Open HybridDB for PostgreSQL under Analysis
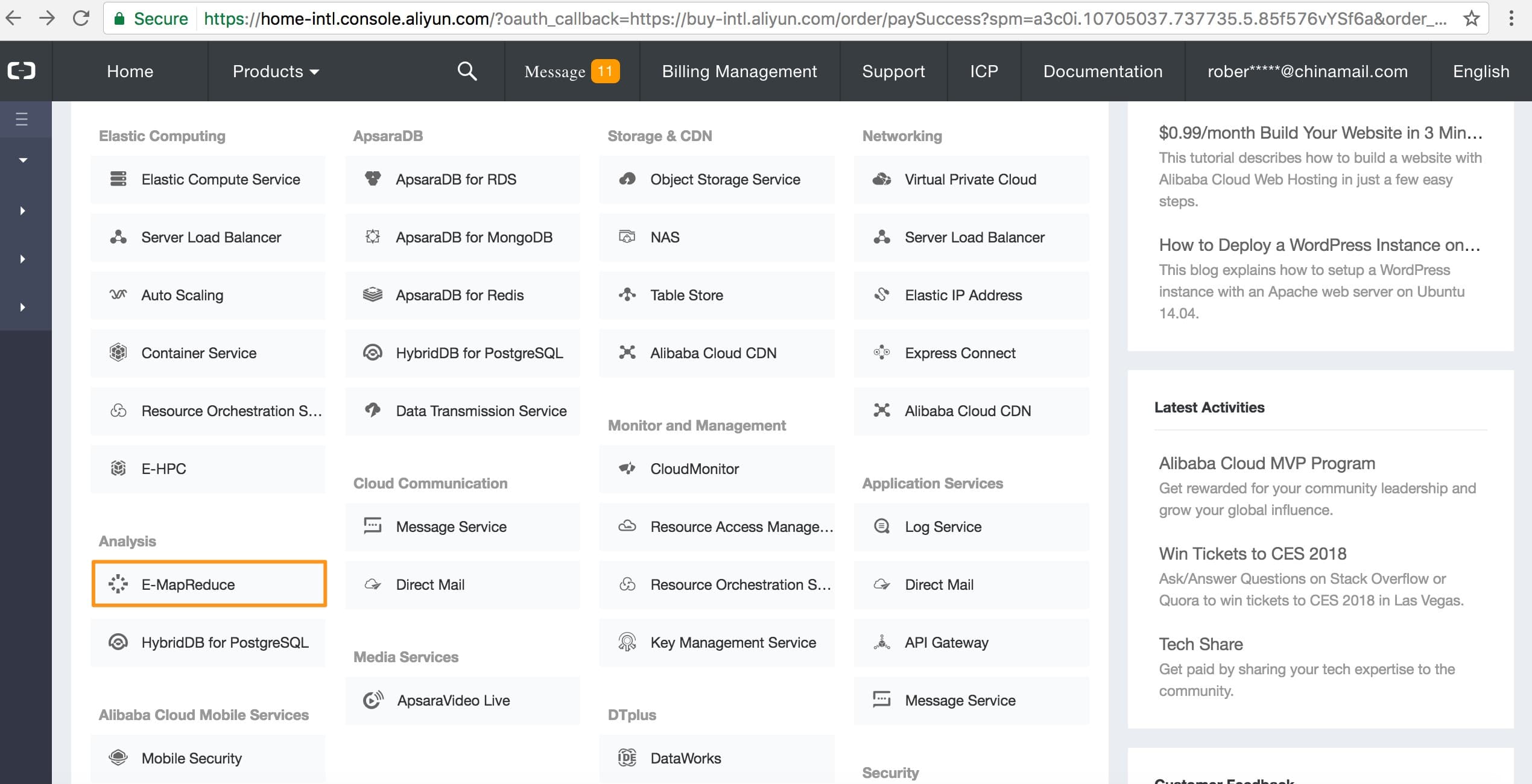Viewport: 1532px width, 784px height. coord(208,642)
